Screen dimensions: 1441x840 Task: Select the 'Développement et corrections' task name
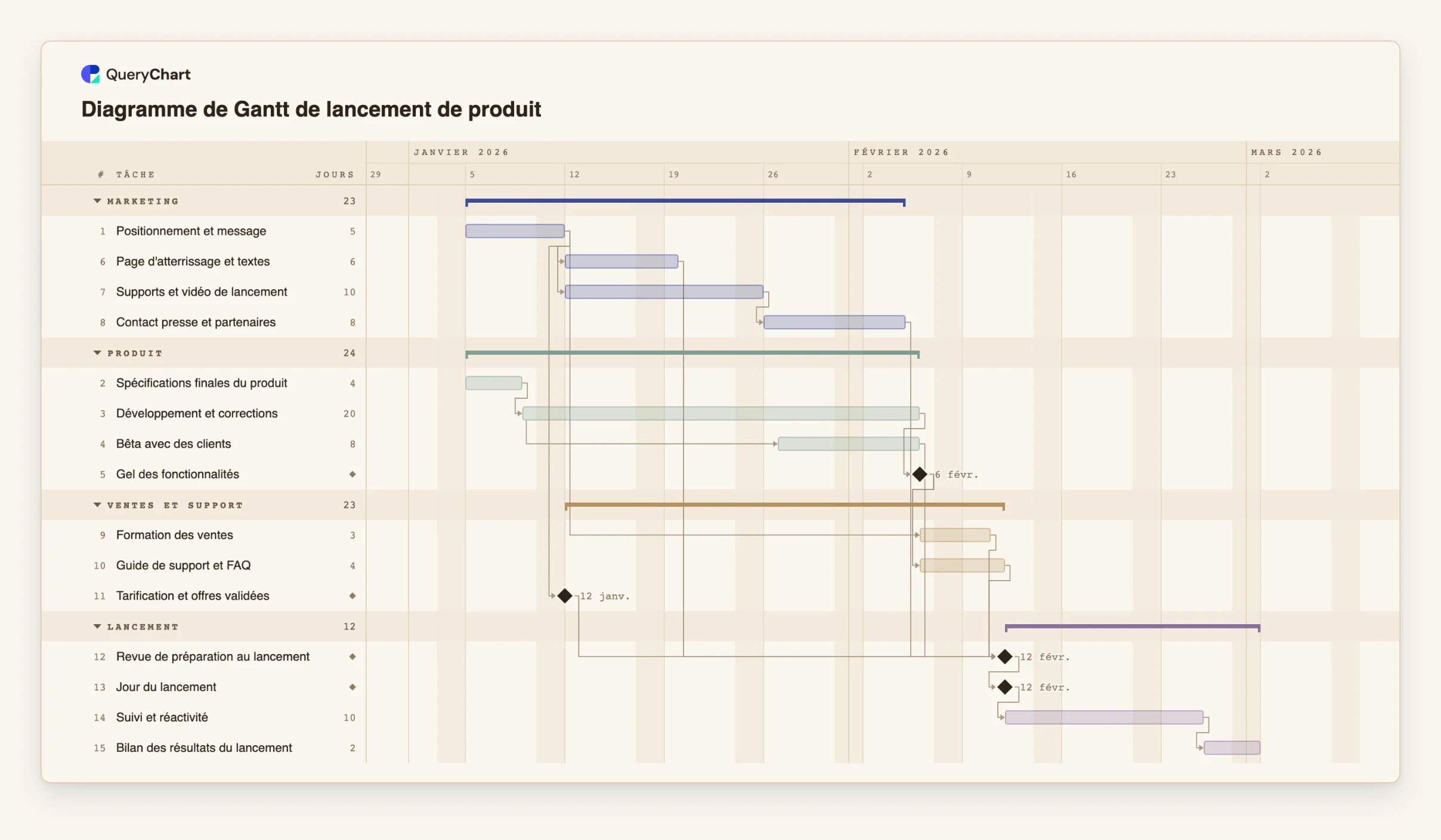[197, 413]
